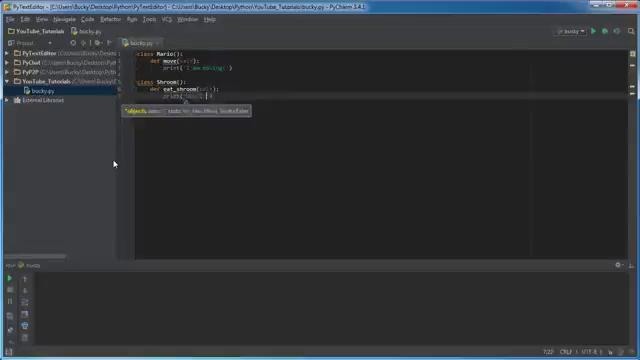Click Debug bug icon in top toolbar
Image resolution: width=640 pixels, height=360 pixels.
(x=605, y=31)
